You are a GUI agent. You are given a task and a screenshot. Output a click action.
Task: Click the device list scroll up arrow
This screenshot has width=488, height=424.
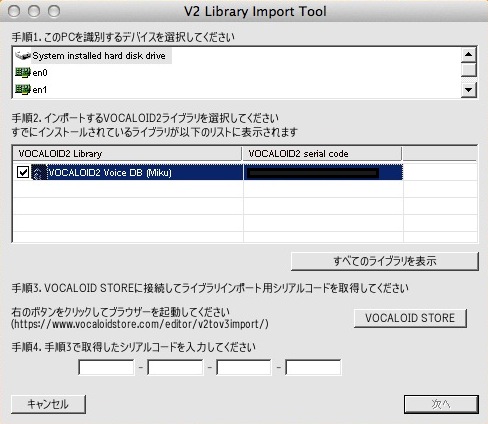[x=469, y=55]
